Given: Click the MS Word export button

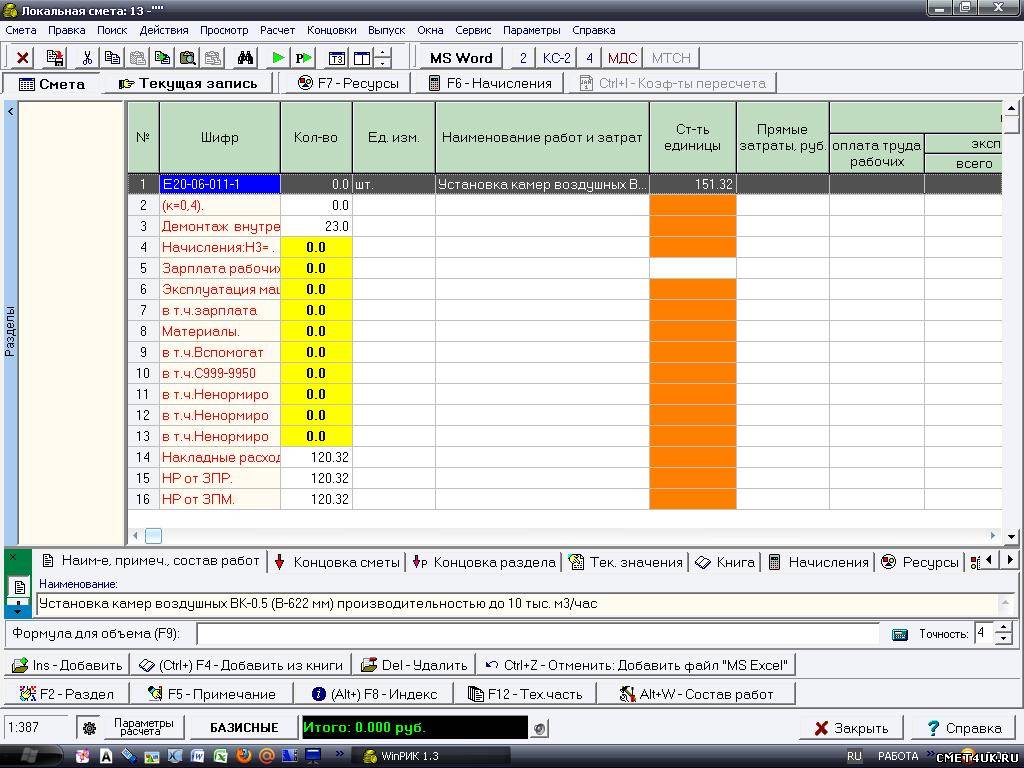Looking at the screenshot, I should tap(460, 58).
